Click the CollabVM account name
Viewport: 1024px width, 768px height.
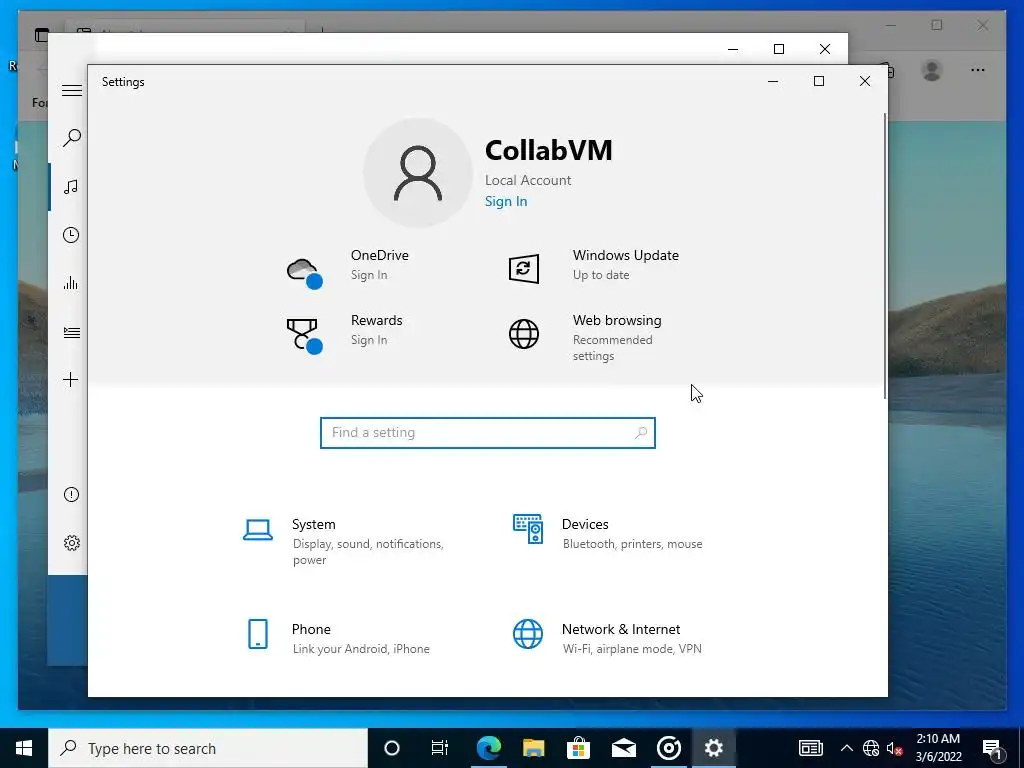coord(549,150)
